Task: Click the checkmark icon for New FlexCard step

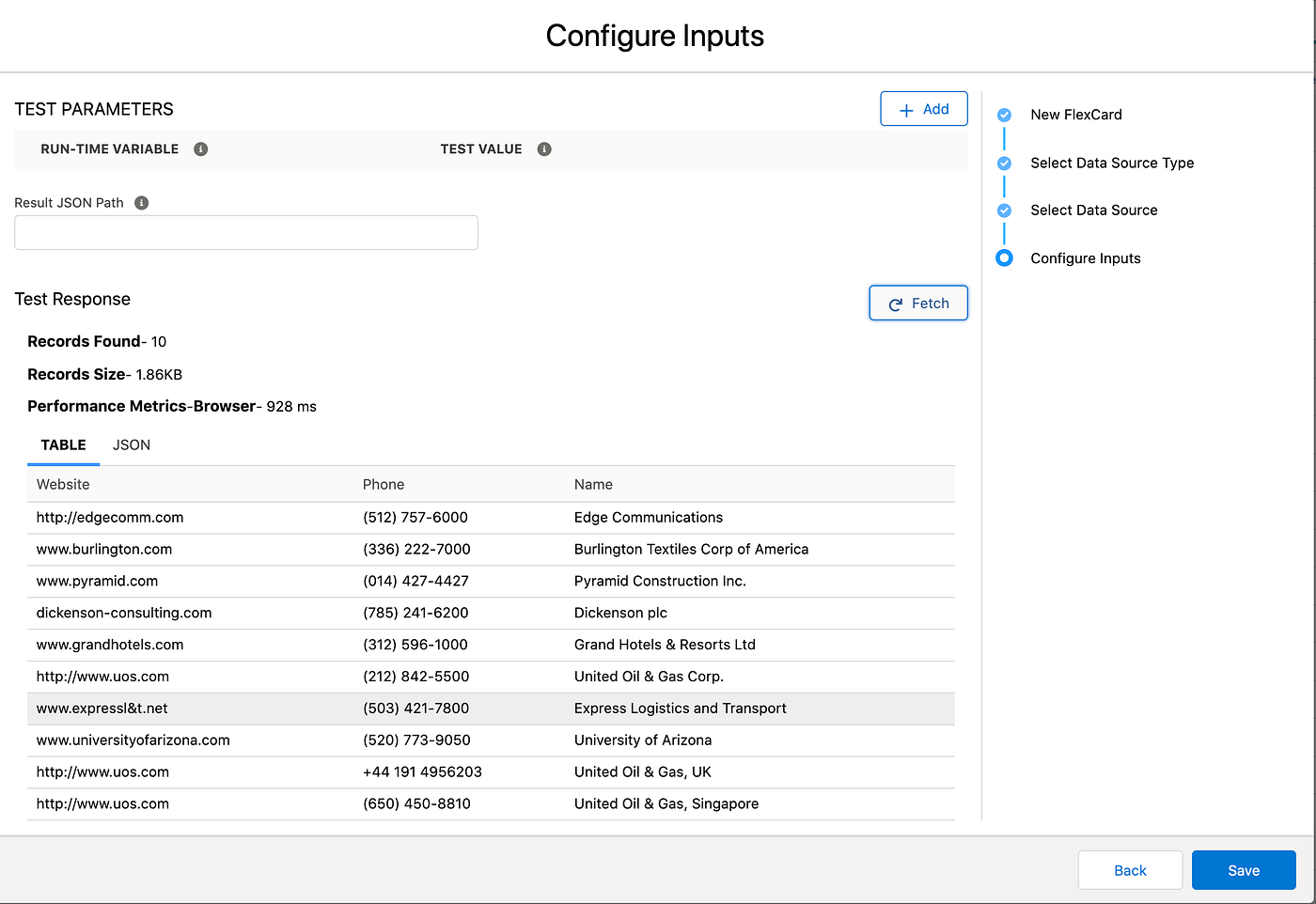Action: click(1004, 114)
